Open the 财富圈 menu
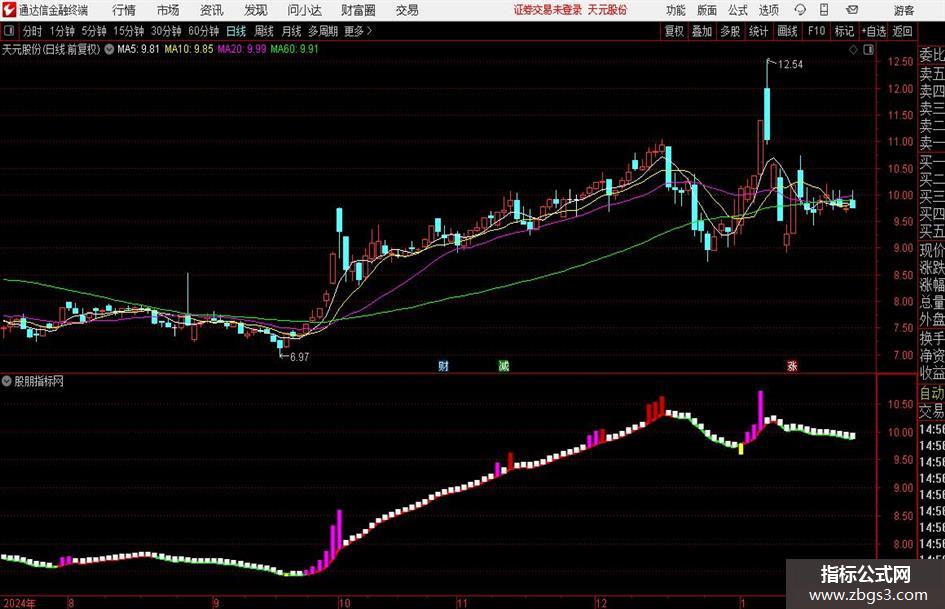Viewport: 945px width, 609px height. coord(358,10)
